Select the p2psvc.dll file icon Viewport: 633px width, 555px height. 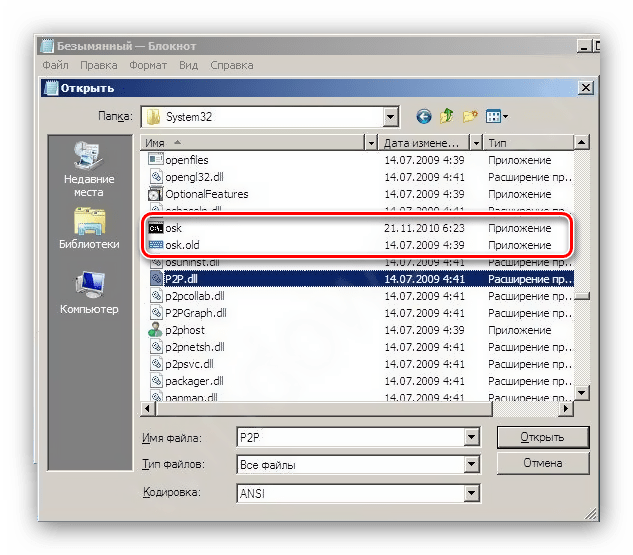[156, 364]
